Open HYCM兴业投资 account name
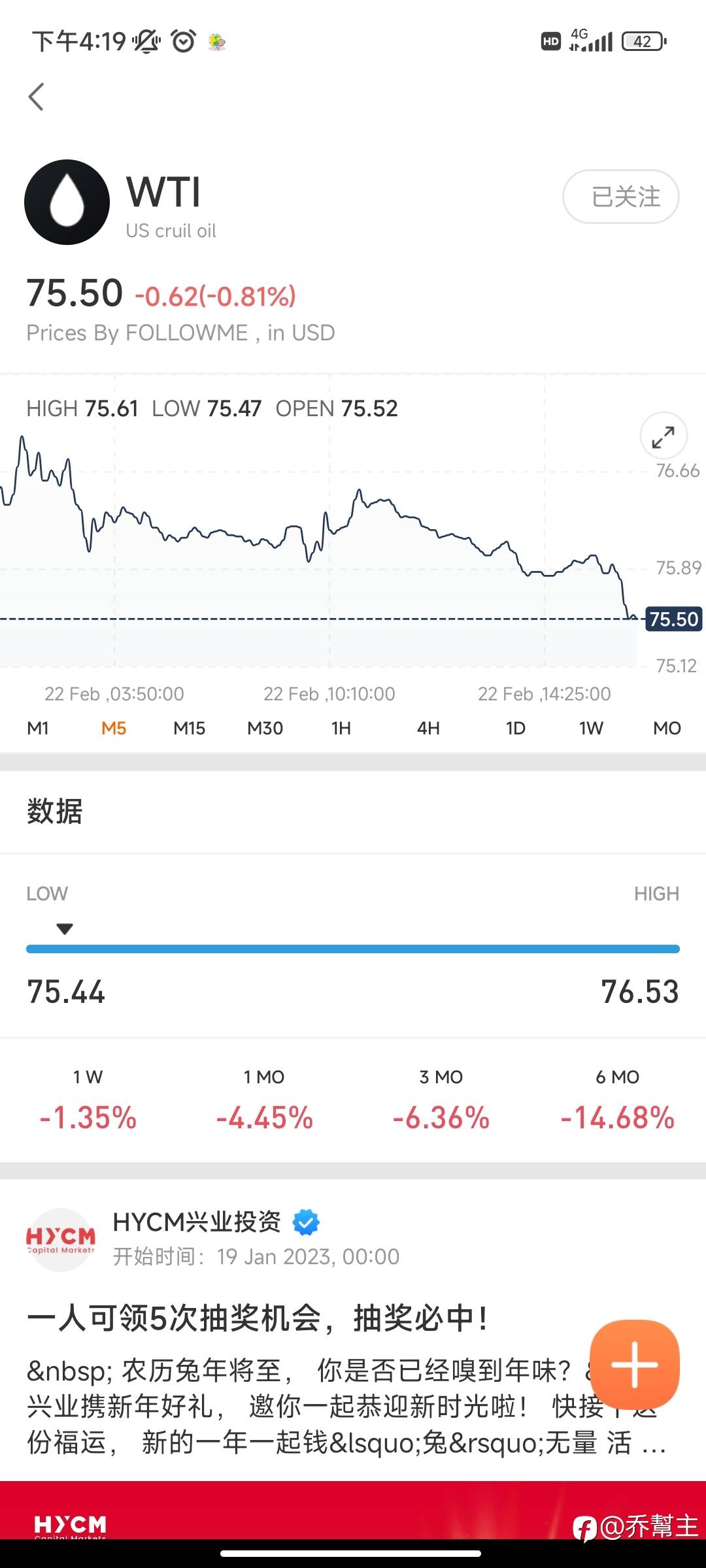 (x=197, y=1221)
